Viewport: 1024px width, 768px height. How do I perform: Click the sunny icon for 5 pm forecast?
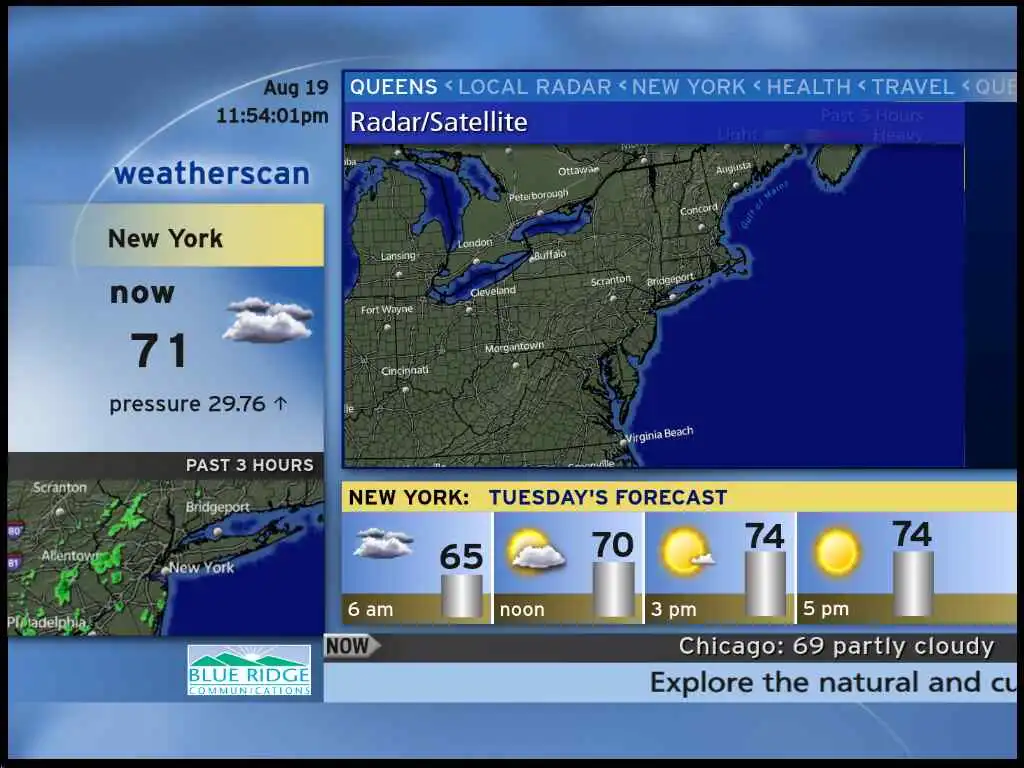coord(837,552)
